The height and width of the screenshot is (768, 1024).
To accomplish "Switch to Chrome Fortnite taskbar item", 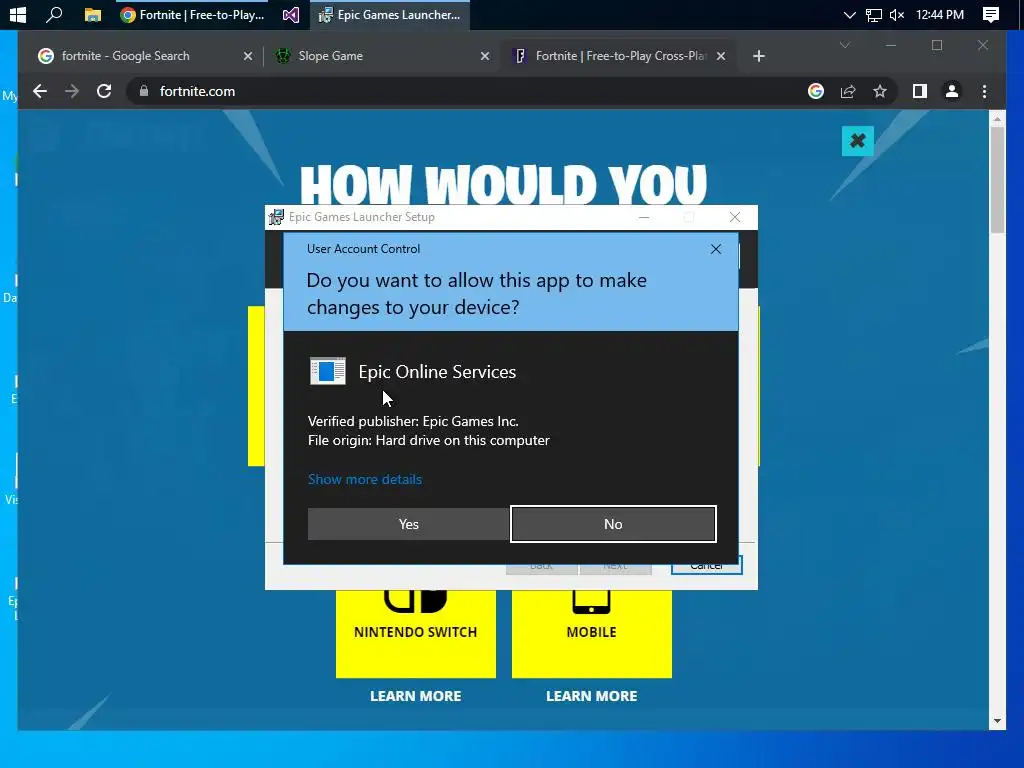I will tap(193, 14).
